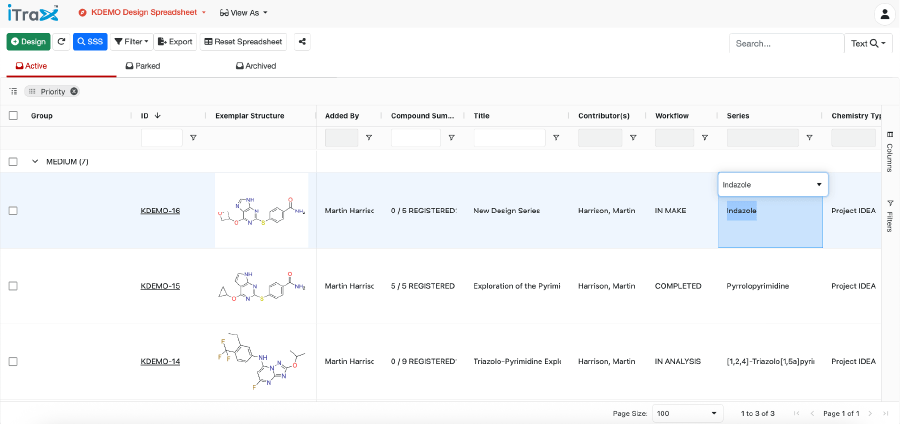The width and height of the screenshot is (900, 424).
Task: Click the Group column header
Action: tap(42, 116)
